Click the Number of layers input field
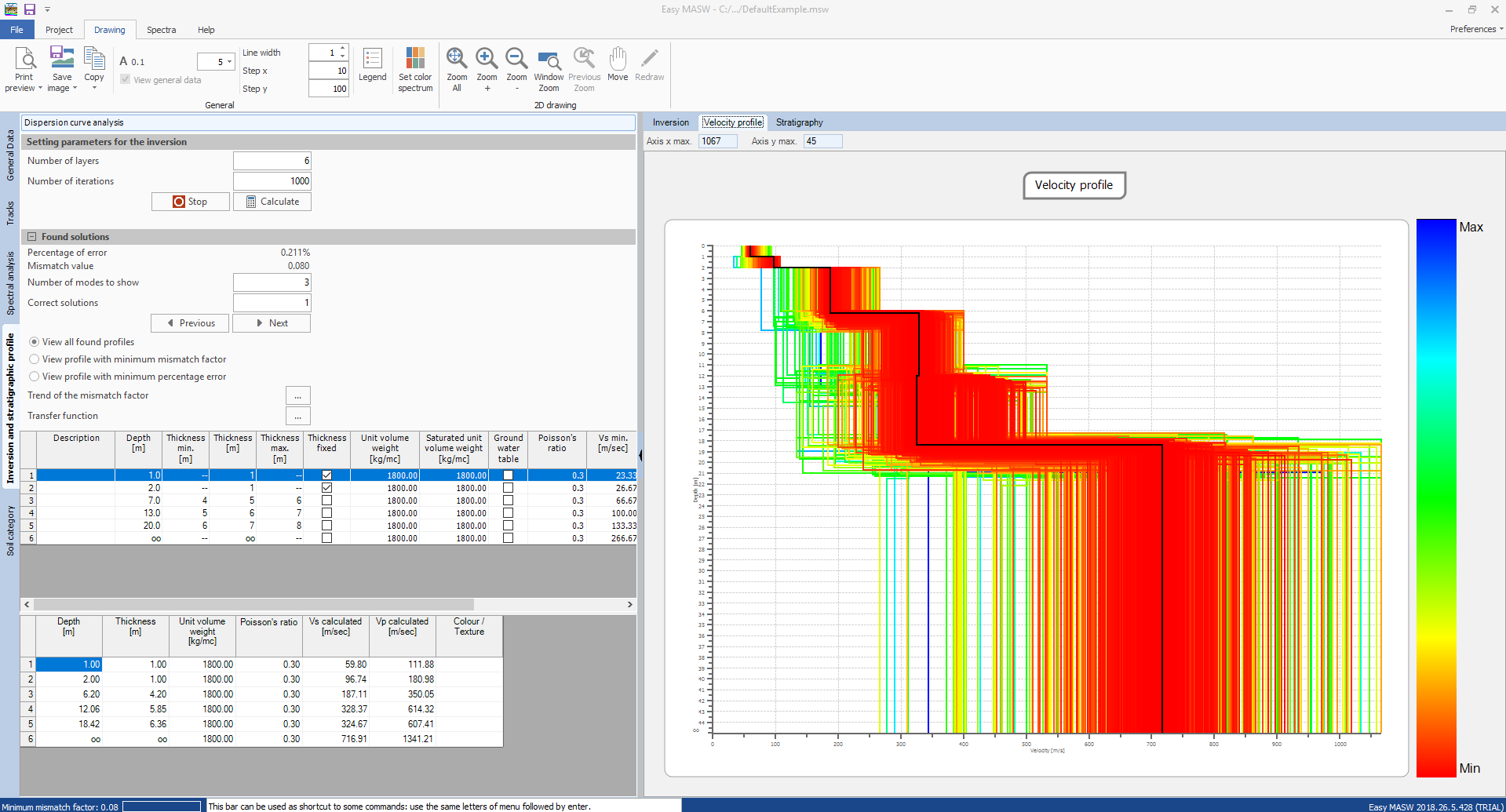The width and height of the screenshot is (1506, 812). coord(272,161)
